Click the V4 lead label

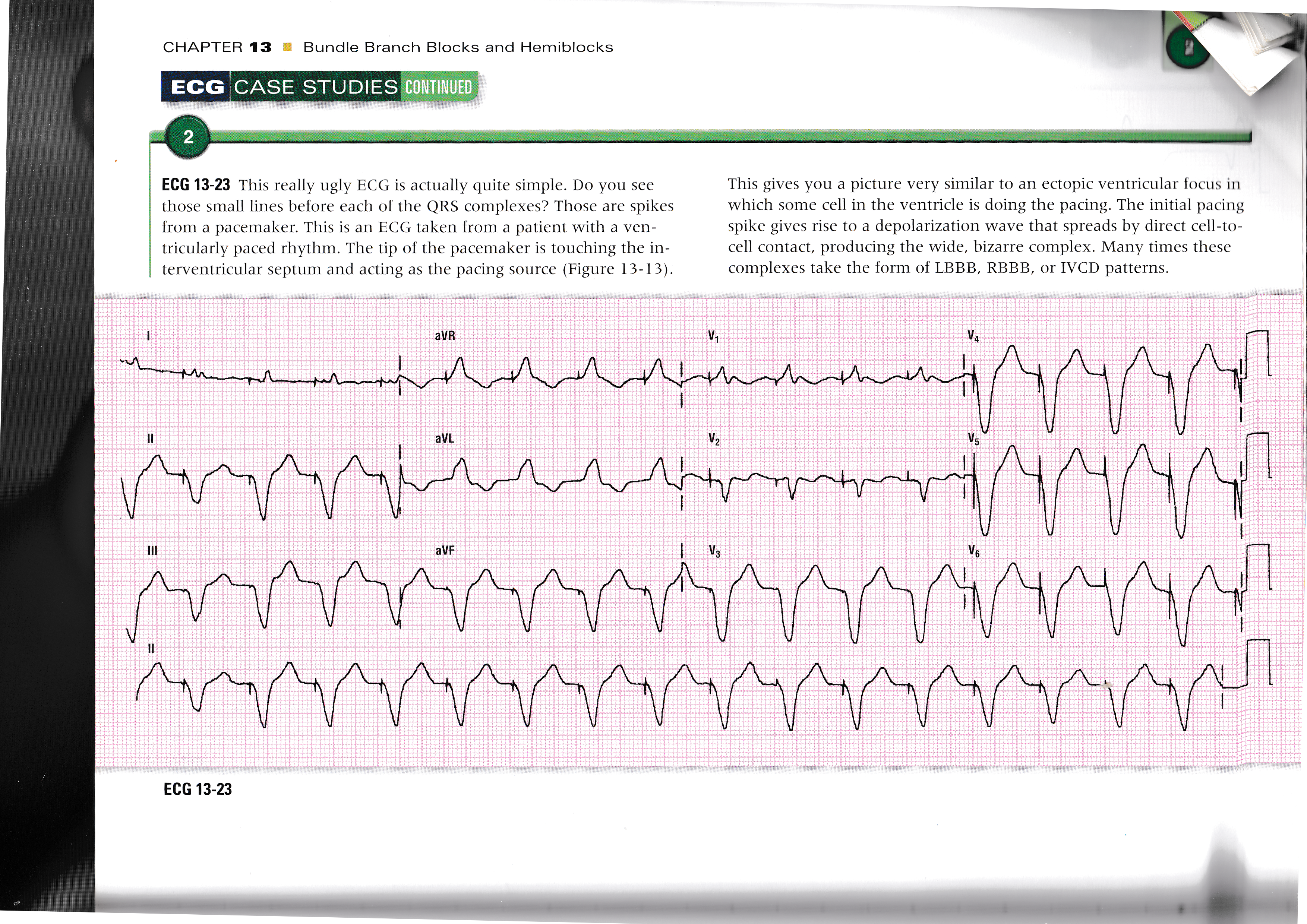coord(973,337)
